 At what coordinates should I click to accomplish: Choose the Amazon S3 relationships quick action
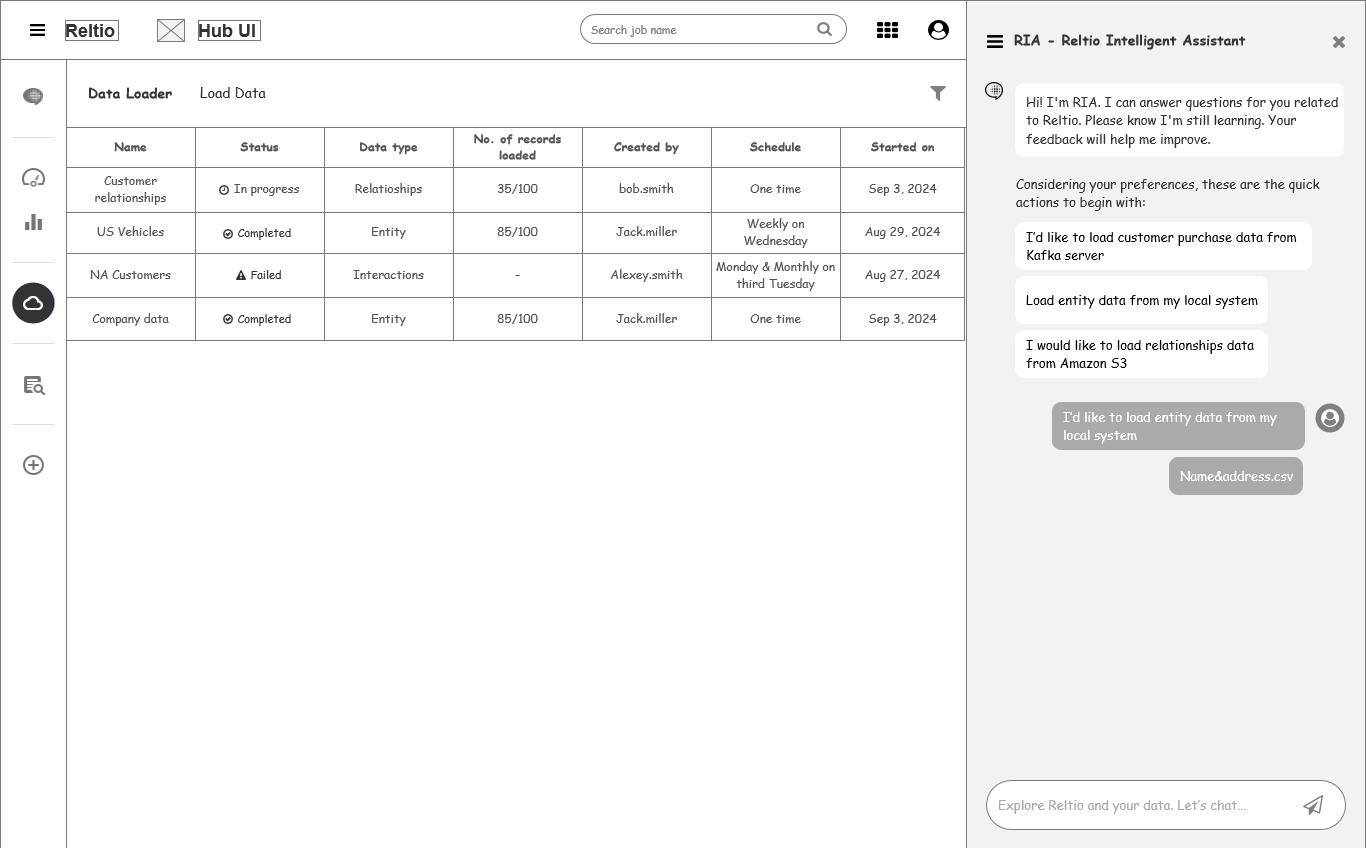point(1140,354)
